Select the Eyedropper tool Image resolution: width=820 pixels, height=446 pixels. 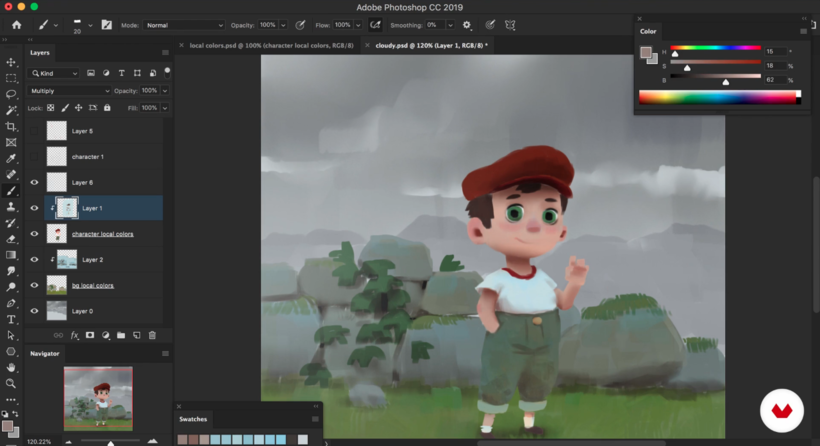[10, 158]
